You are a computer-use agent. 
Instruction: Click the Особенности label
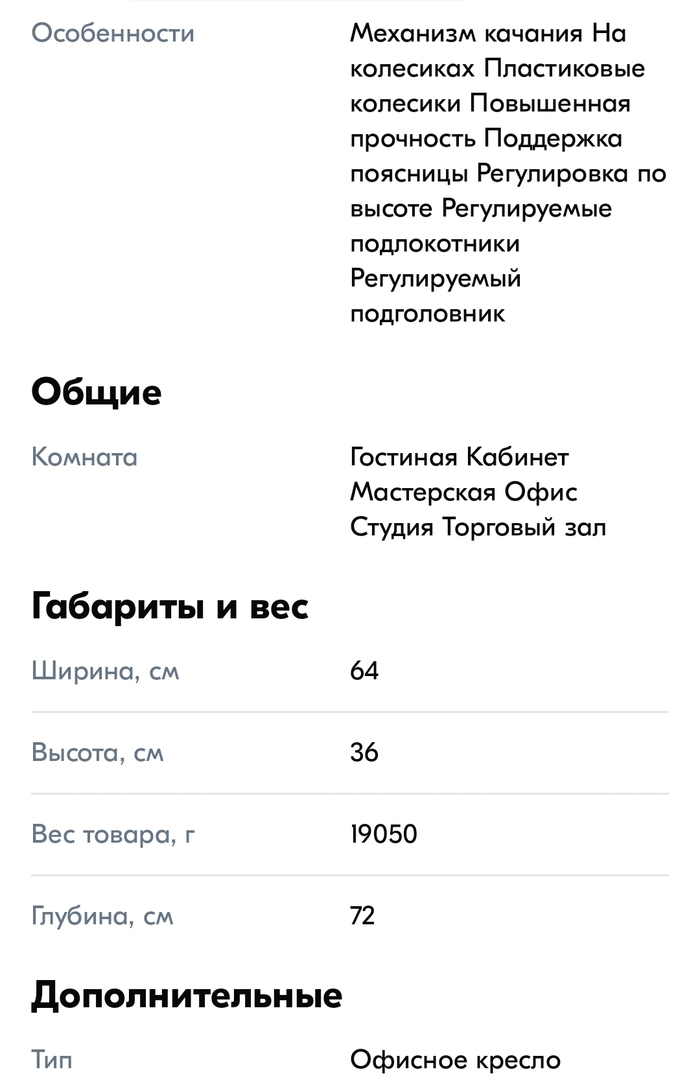113,33
